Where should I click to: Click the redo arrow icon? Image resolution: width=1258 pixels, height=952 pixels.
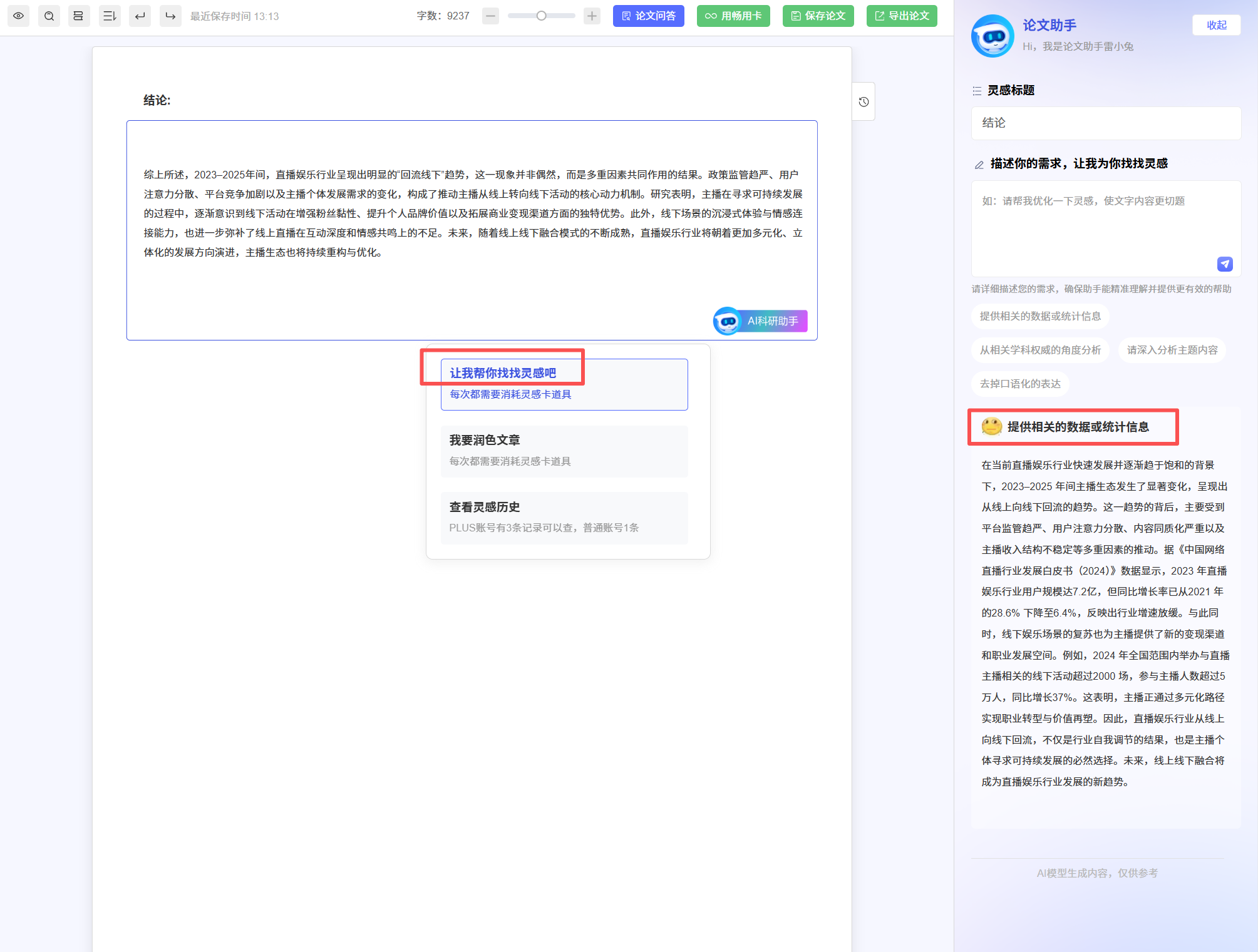[x=170, y=16]
